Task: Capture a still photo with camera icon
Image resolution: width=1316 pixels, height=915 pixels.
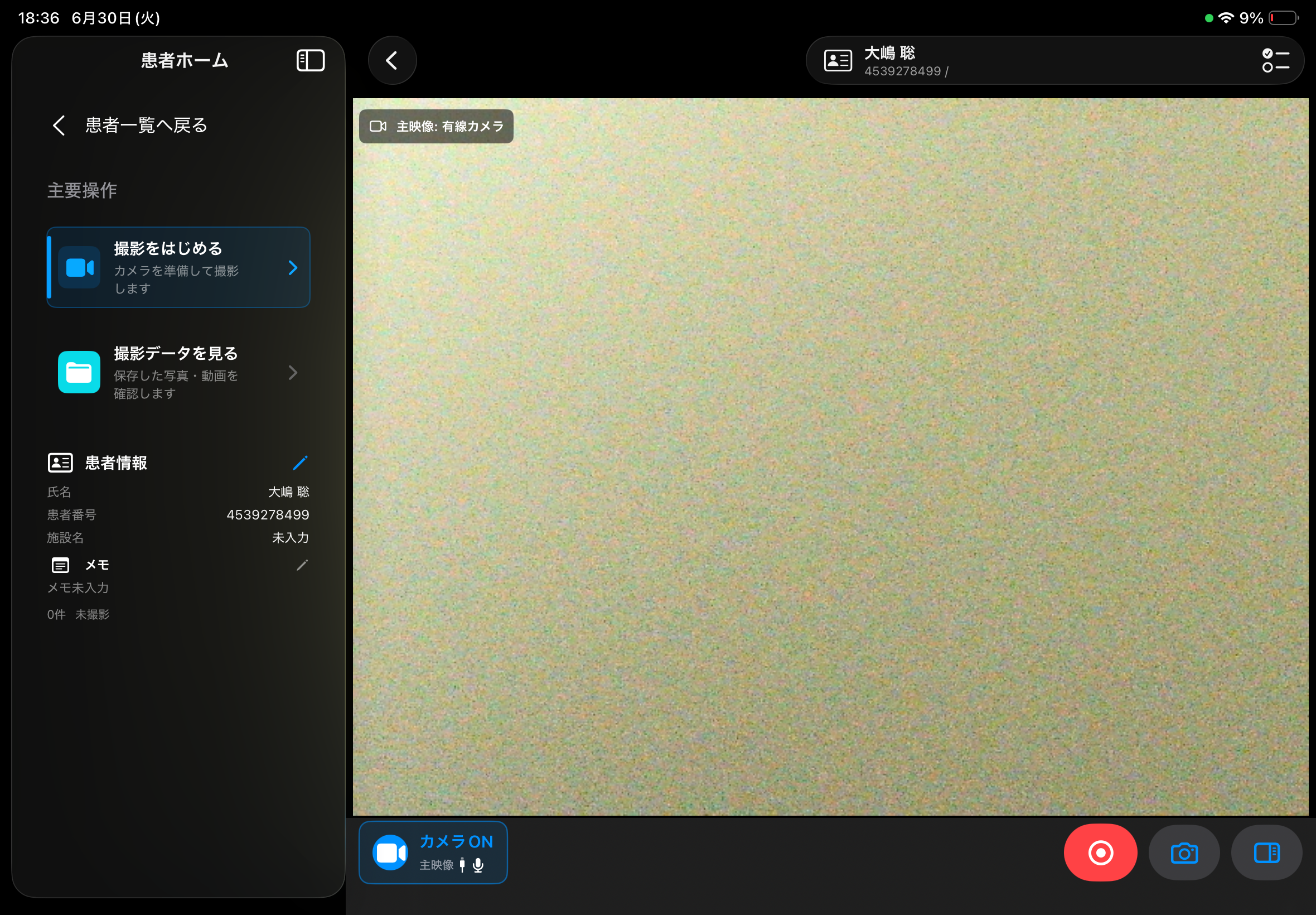Action: [x=1184, y=853]
